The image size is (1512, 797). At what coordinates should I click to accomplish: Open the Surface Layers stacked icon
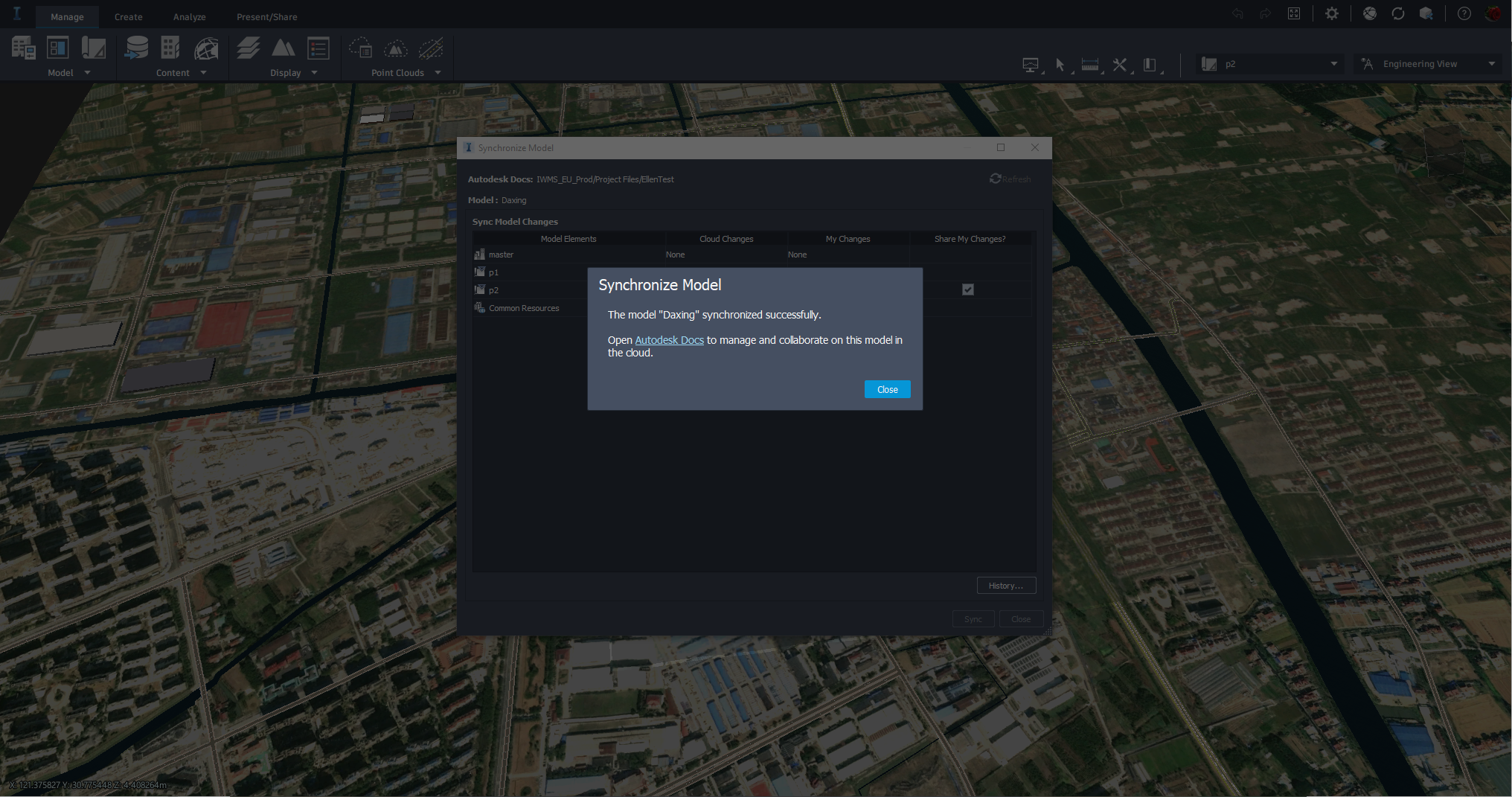[248, 48]
